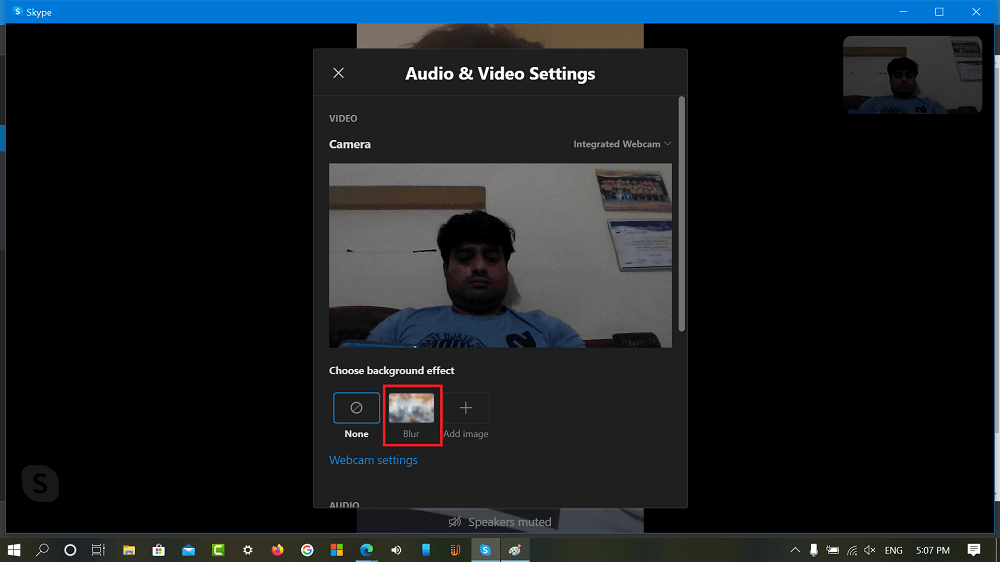The width and height of the screenshot is (1000, 562).
Task: Show hidden system tray icons
Action: tap(795, 550)
